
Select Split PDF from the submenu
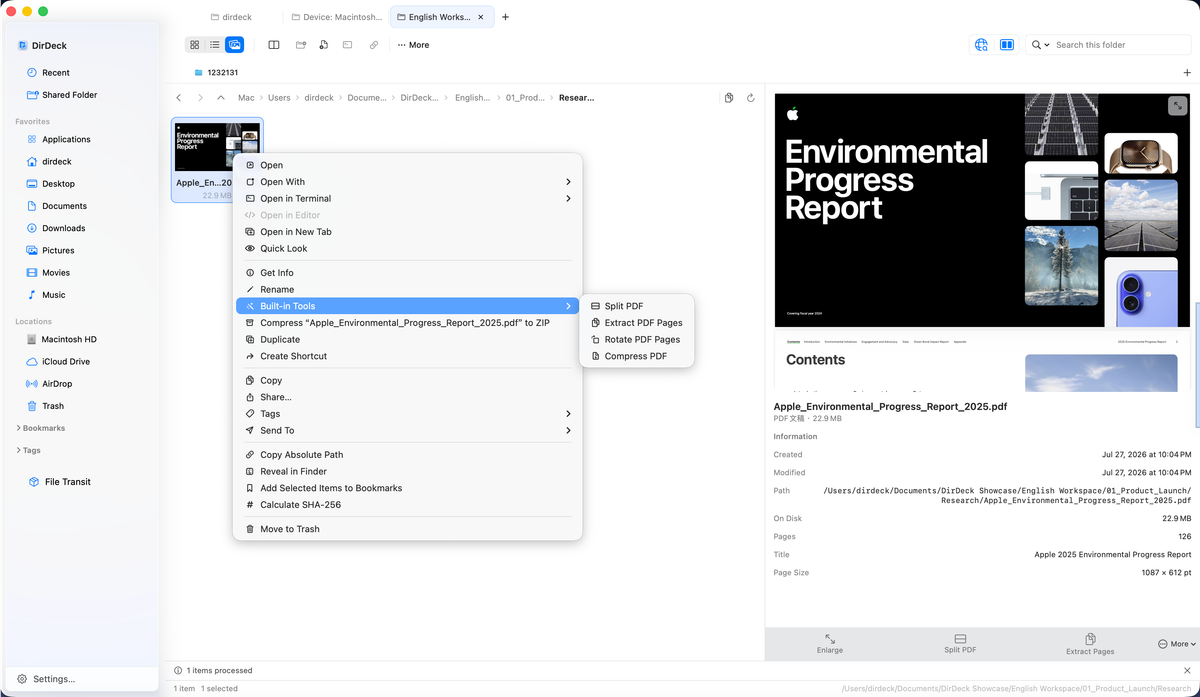(x=637, y=306)
